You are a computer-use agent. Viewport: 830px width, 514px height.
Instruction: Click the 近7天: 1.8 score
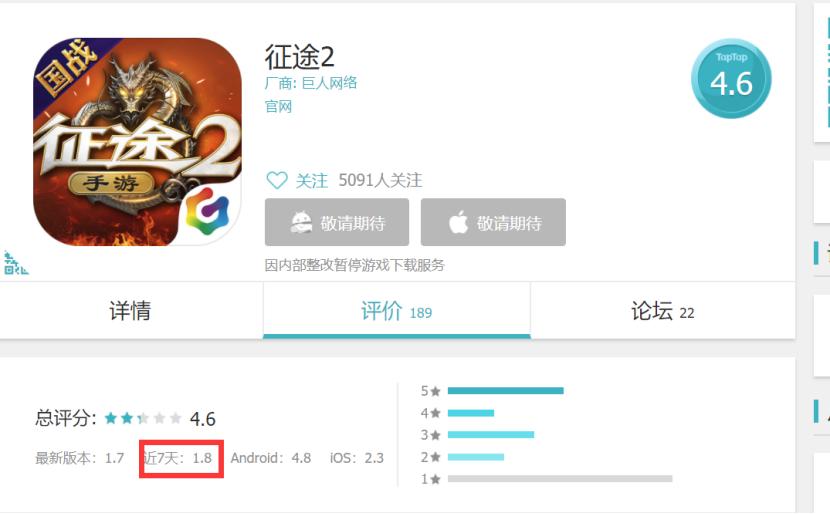tap(177, 458)
